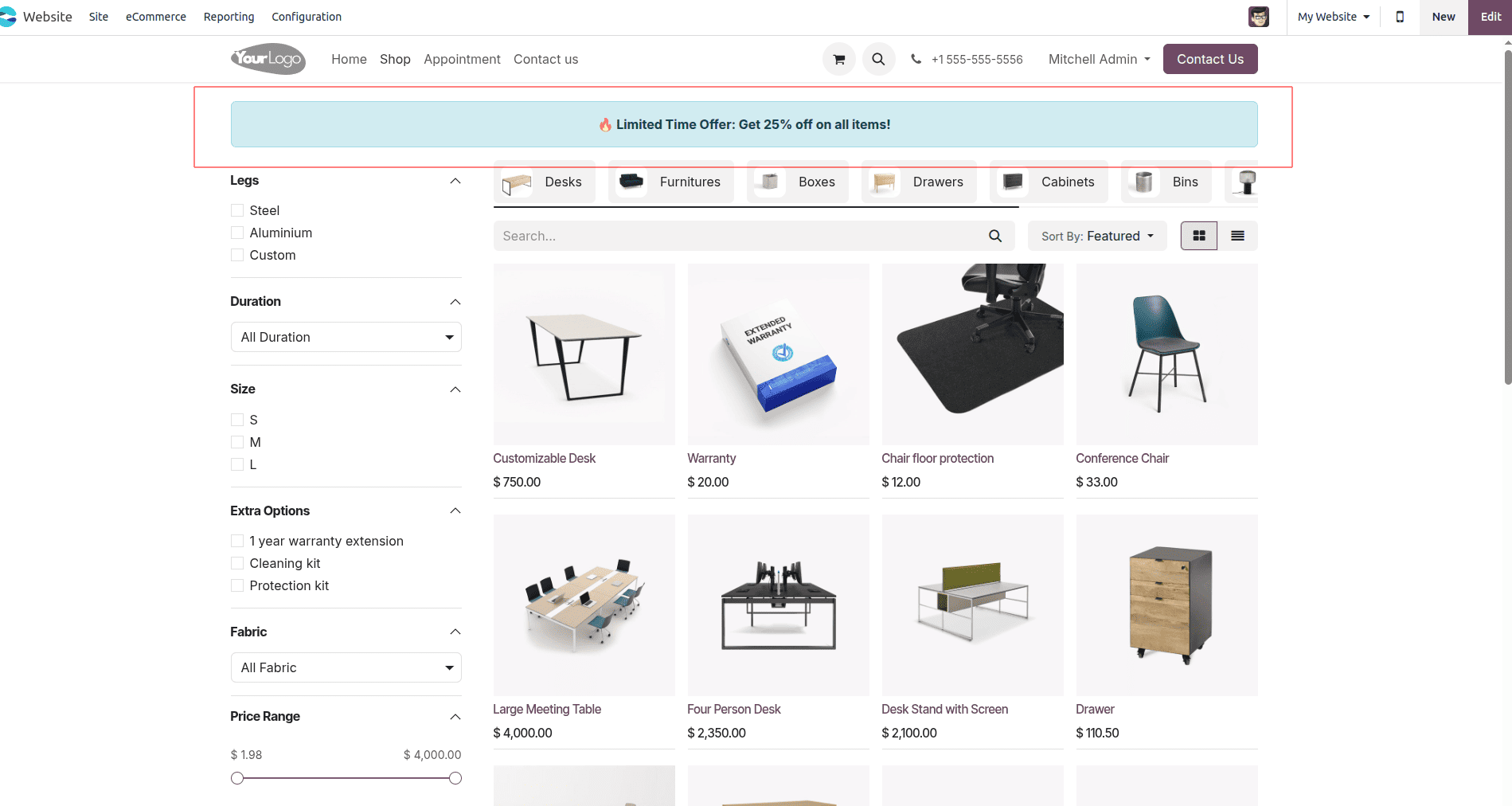Viewport: 1512px width, 806px height.
Task: Select the Drawers category icon
Action: 885,182
